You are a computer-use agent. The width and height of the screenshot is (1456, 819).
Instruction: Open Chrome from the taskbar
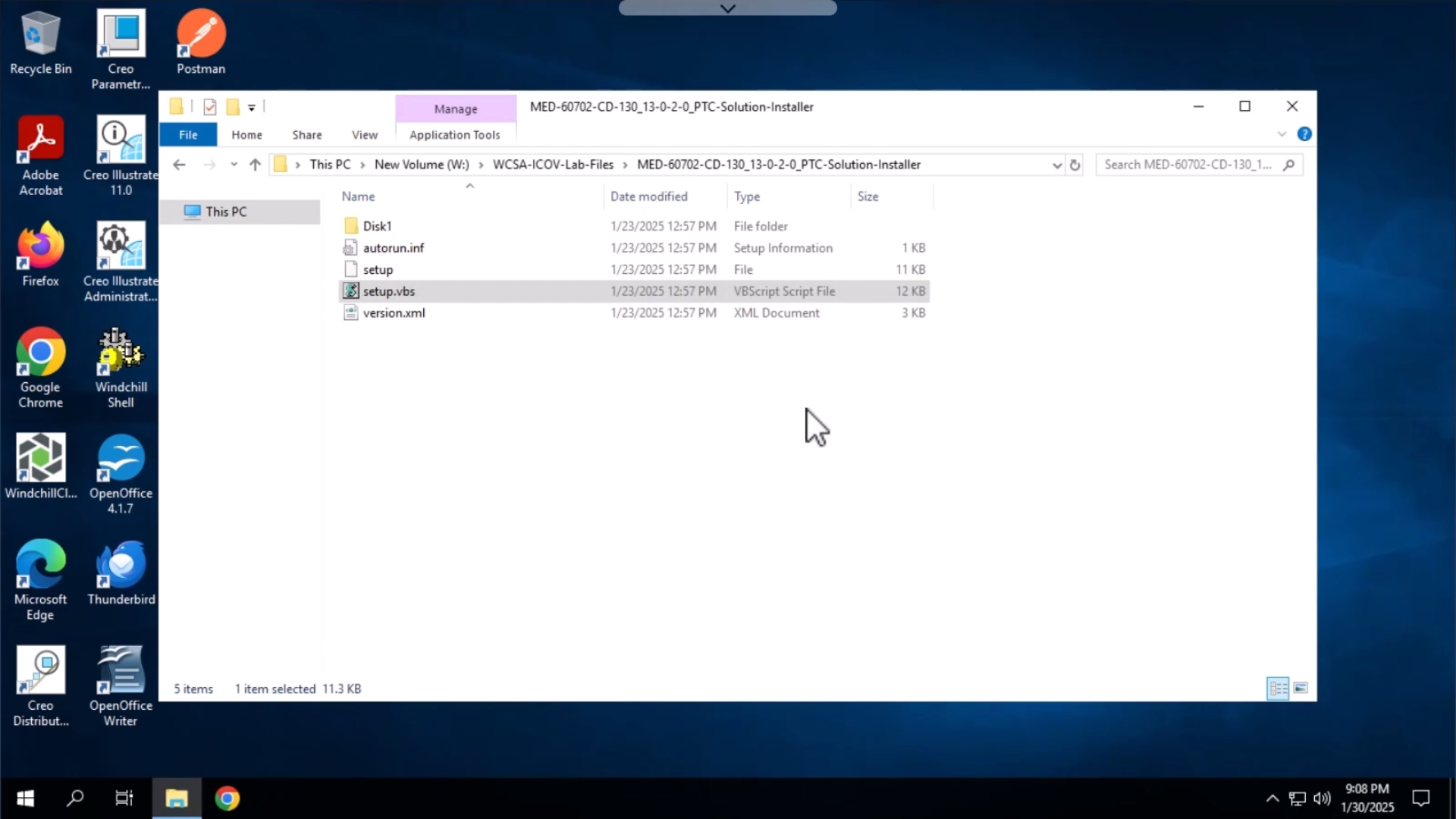click(x=227, y=799)
